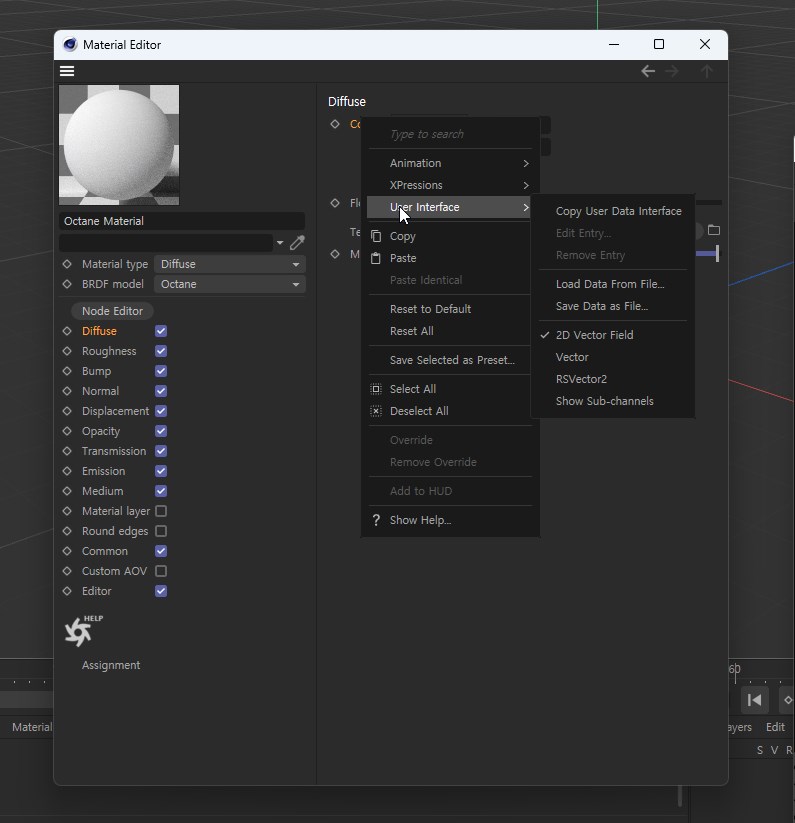
Task: Pick material with eyedropper icon
Action: click(x=297, y=242)
